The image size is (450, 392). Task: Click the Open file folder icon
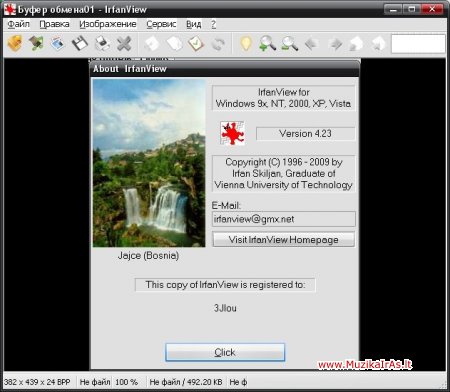[15, 43]
